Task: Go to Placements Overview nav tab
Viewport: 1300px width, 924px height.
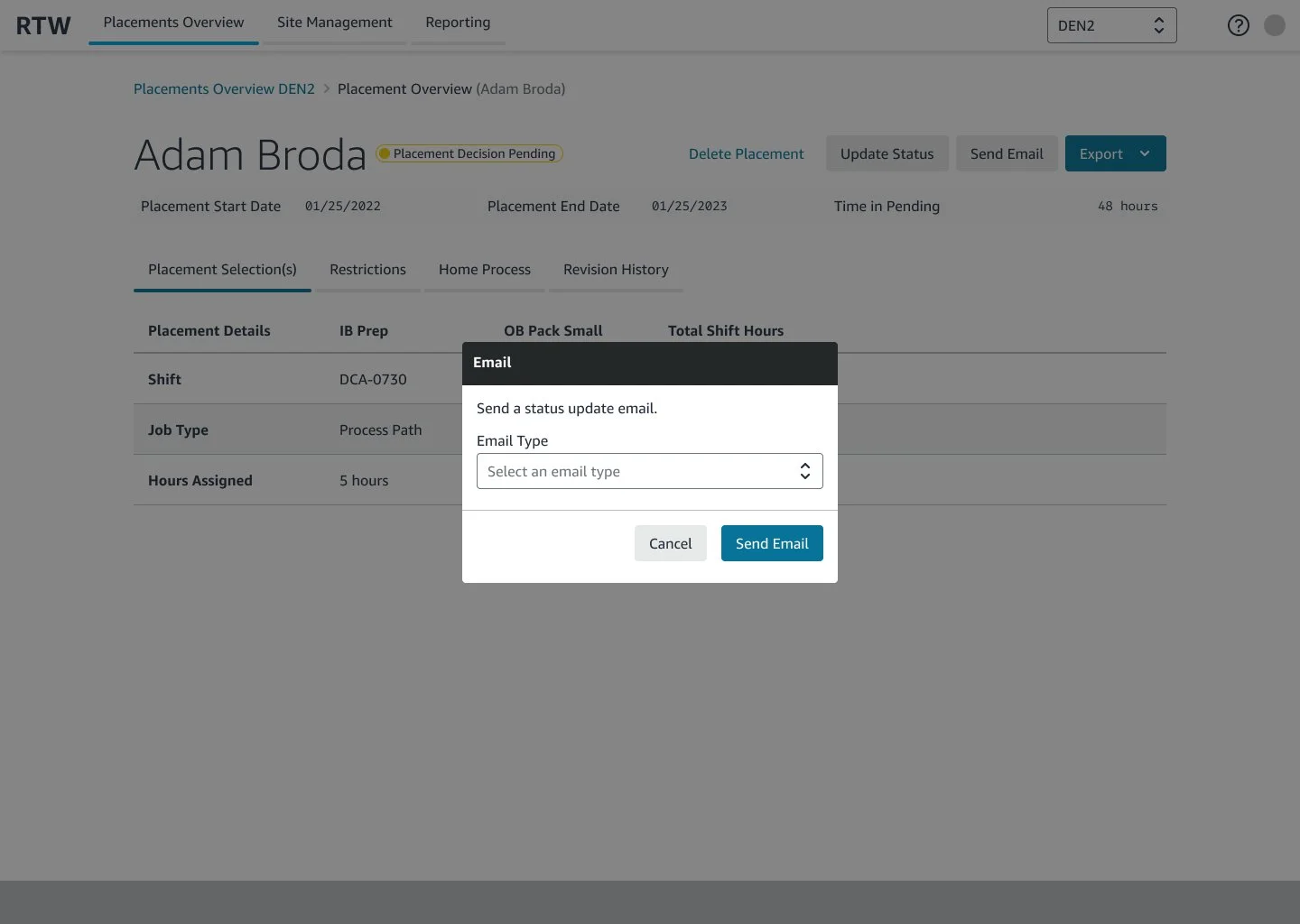Action: pyautogui.click(x=173, y=23)
